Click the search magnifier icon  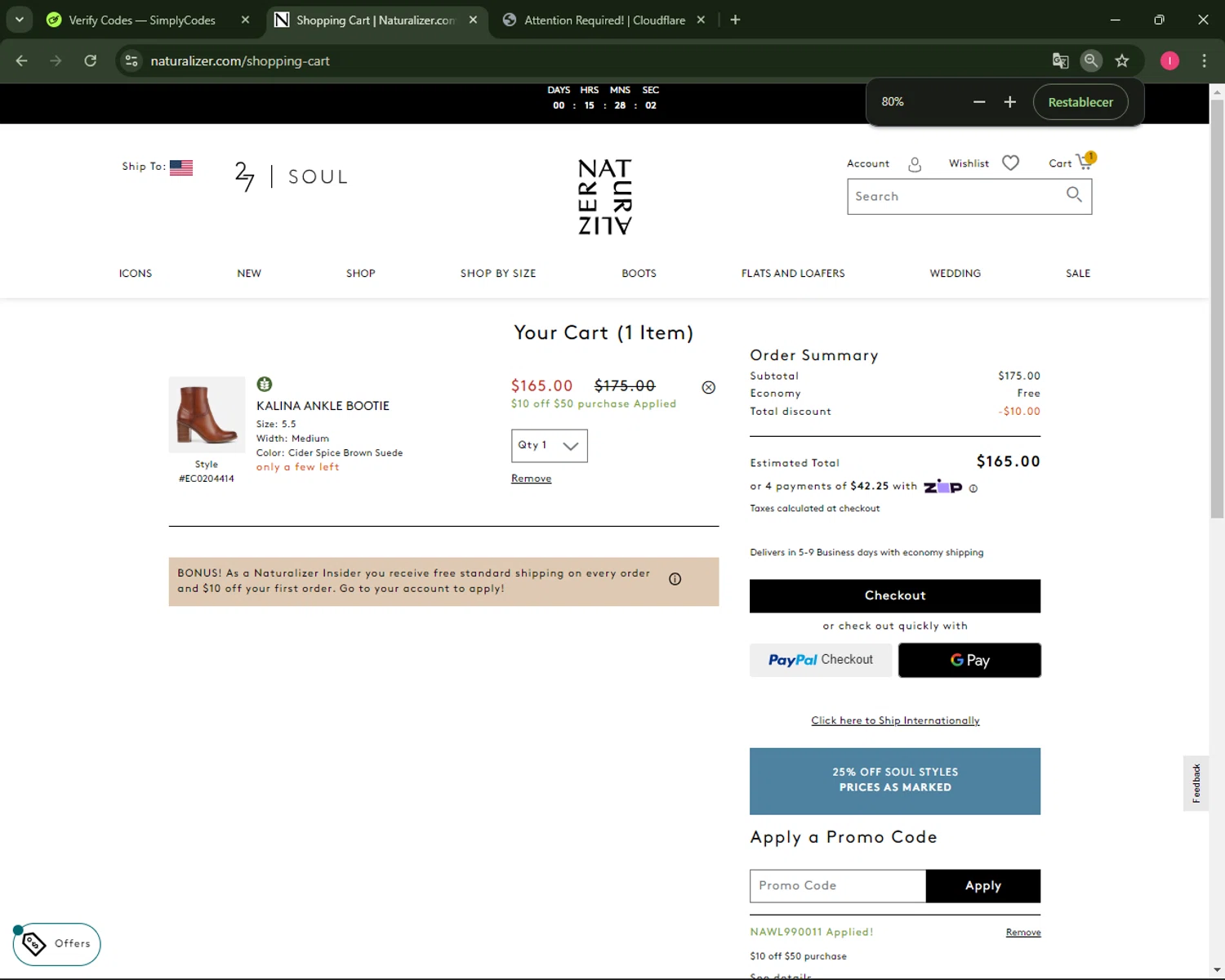point(1074,194)
